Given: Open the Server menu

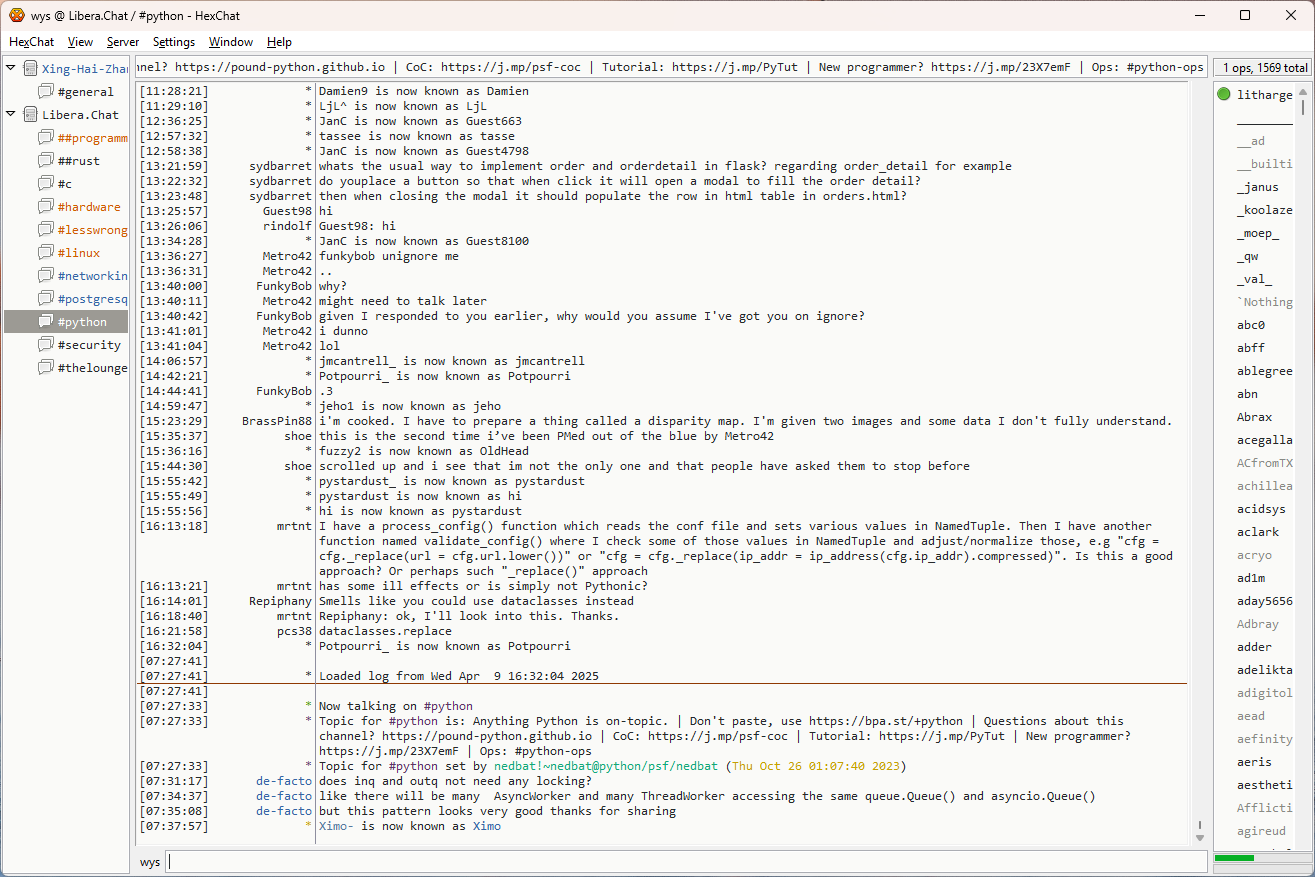Looking at the screenshot, I should [123, 42].
